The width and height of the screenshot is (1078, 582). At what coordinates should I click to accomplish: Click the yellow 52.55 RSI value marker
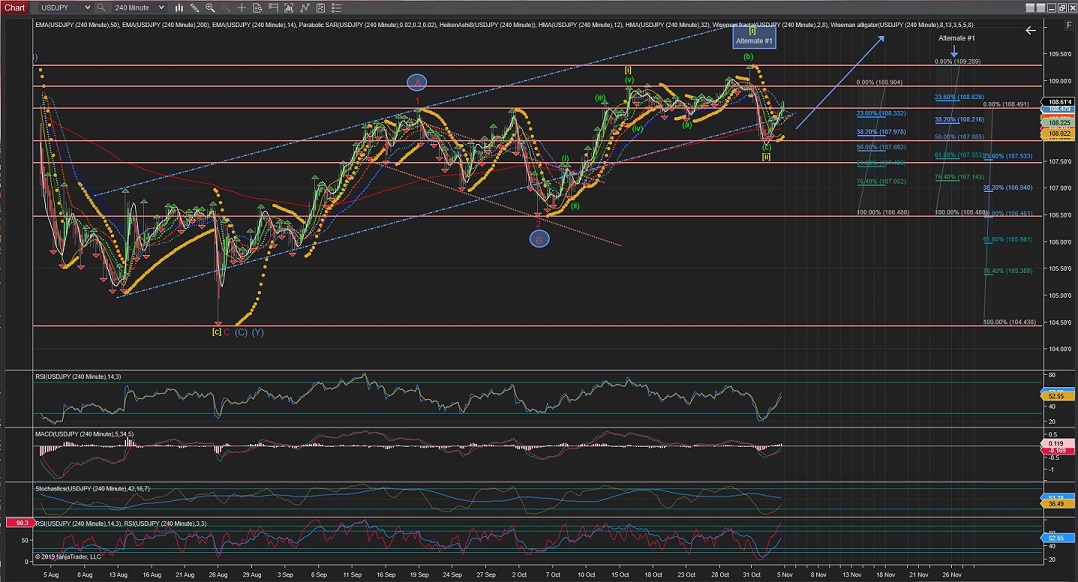[1057, 396]
